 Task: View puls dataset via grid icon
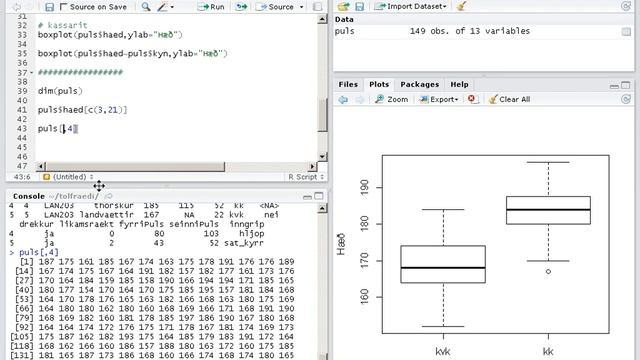pos(626,31)
